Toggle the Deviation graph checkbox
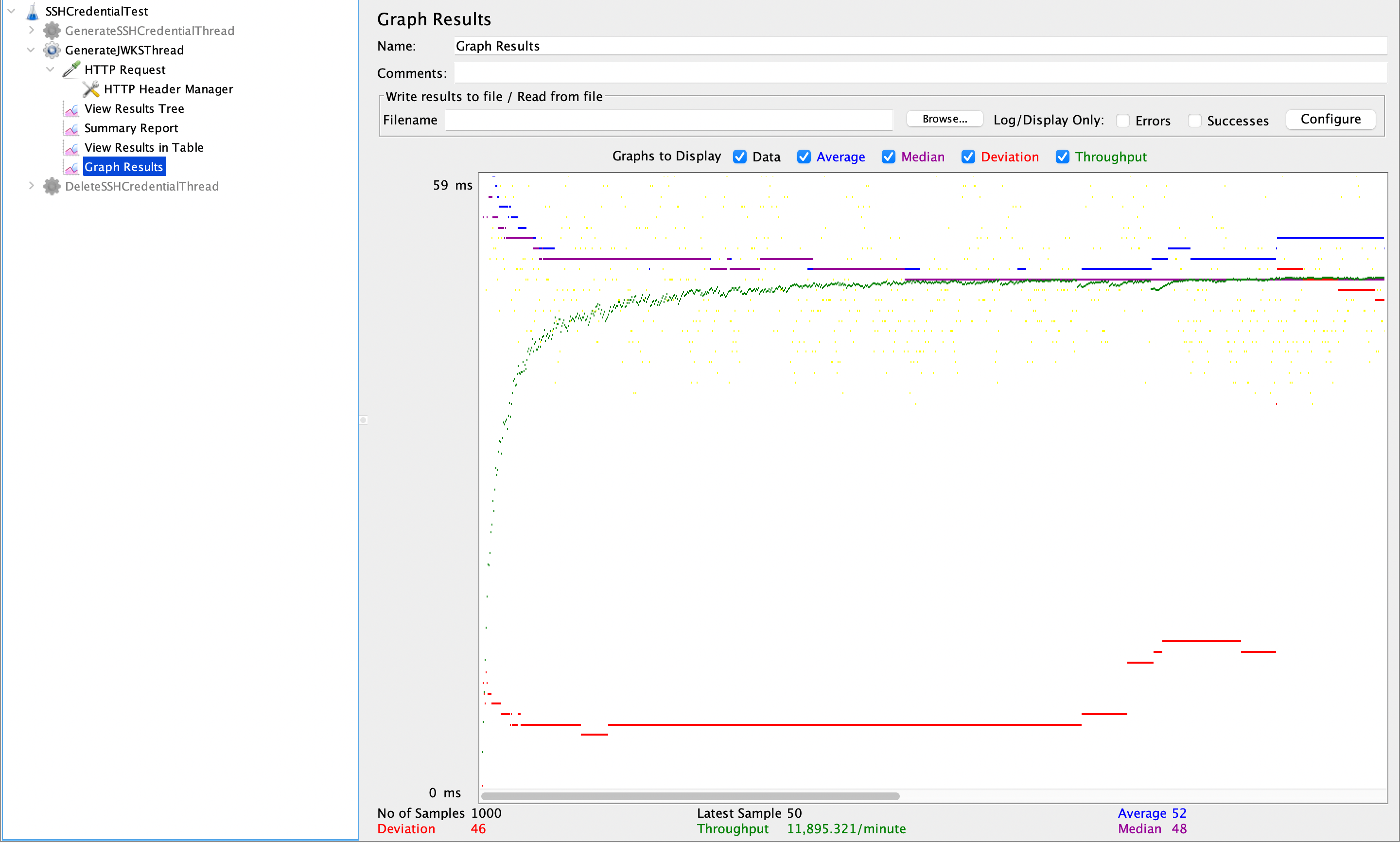The image size is (1400, 843). [x=968, y=157]
